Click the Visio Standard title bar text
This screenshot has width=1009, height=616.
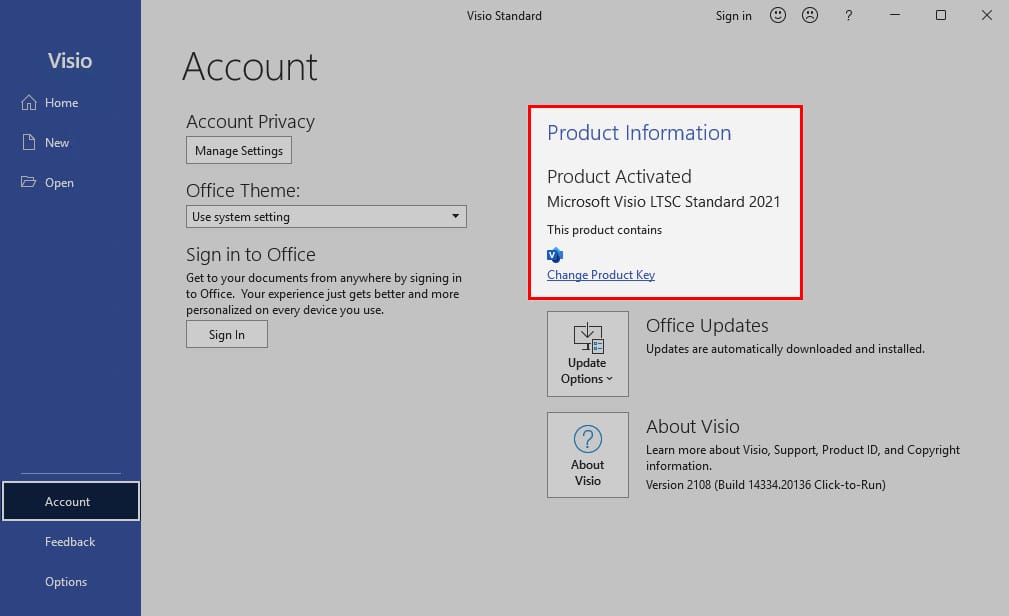504,16
